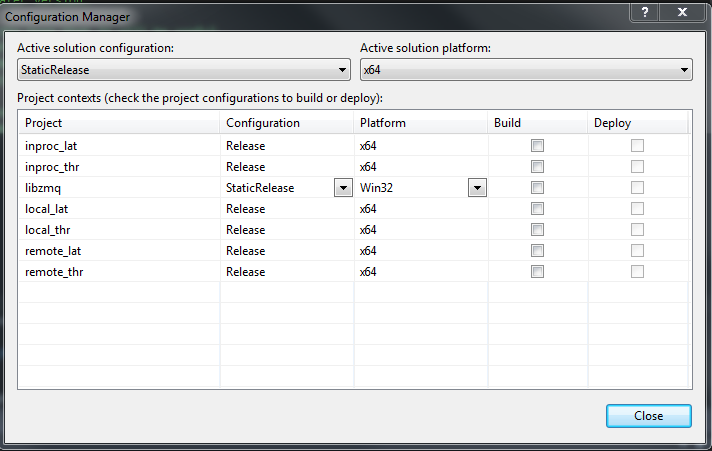Toggle Build checkbox for remote_lat
Viewport: 712px width, 451px height.
pyautogui.click(x=537, y=251)
